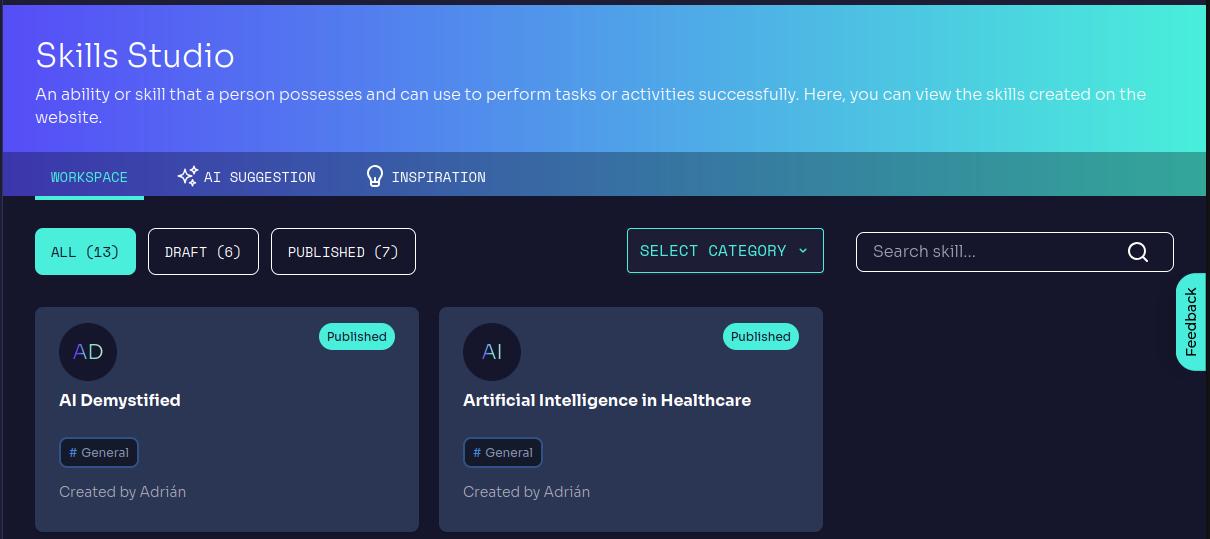Filter skills by Published (7)
Screen dimensions: 1210x539
coord(343,252)
